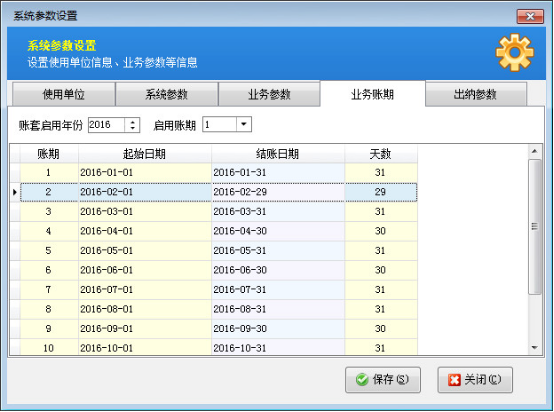The height and width of the screenshot is (412, 554).
Task: Decrease the 账套启用年份 year value
Action: [132, 128]
